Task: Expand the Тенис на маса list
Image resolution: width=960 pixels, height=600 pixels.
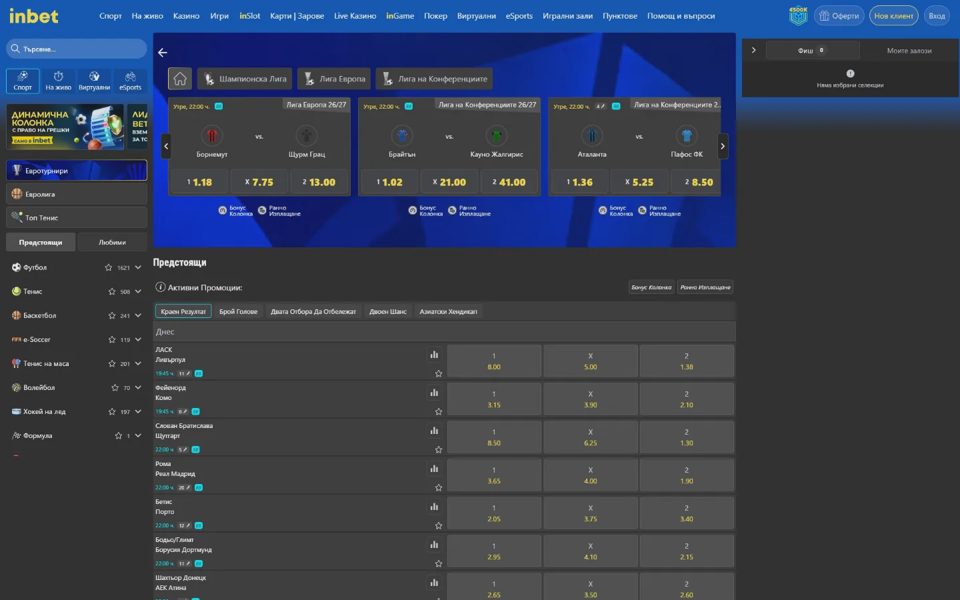Action: (138, 363)
